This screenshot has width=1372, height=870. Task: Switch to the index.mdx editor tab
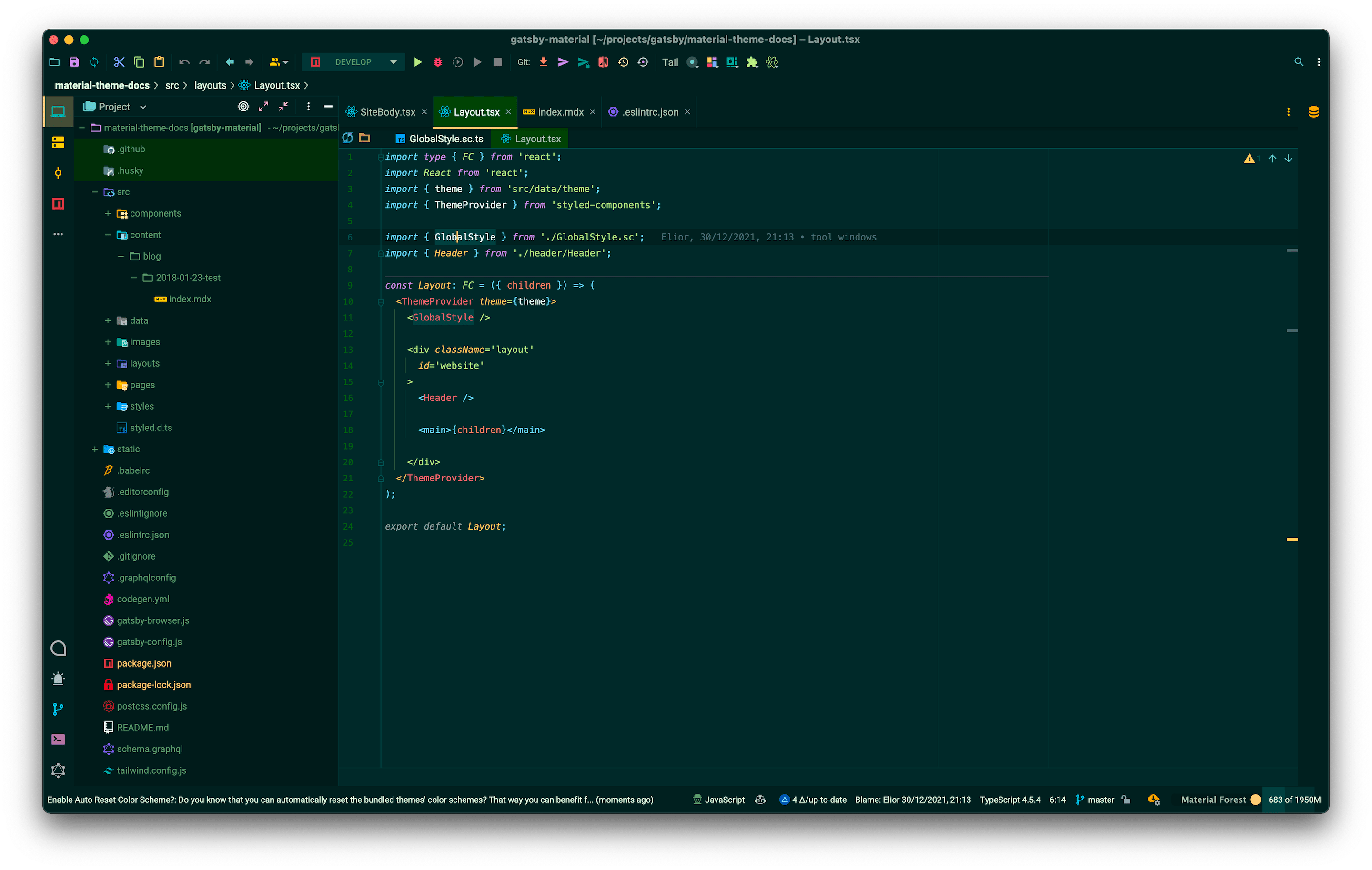[x=560, y=112]
